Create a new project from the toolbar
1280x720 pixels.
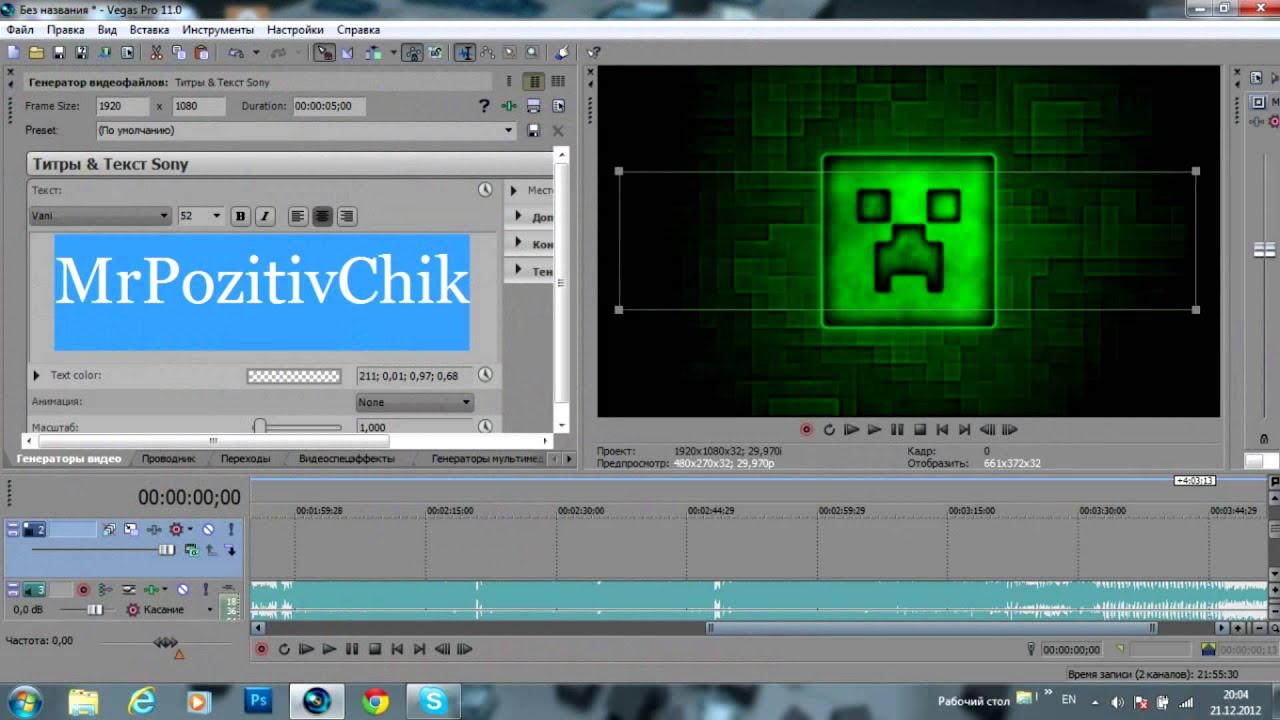tap(13, 52)
